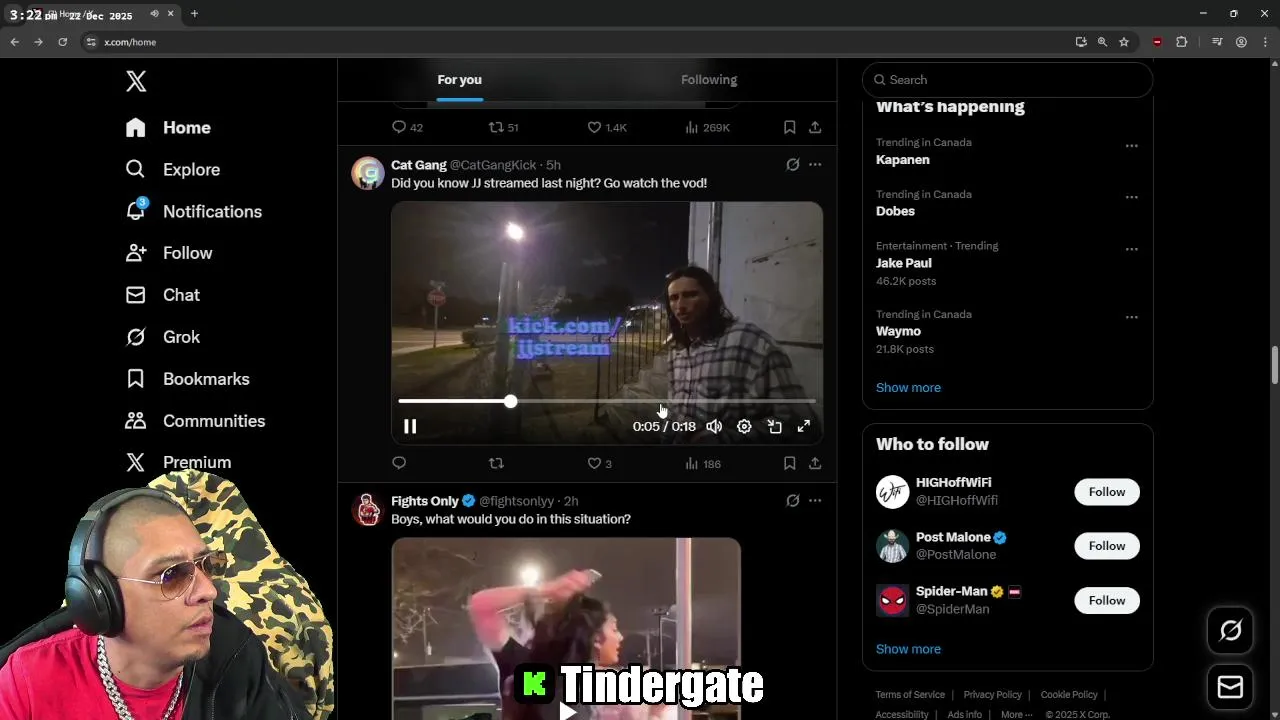Image resolution: width=1280 pixels, height=720 pixels.
Task: Open Fights Only profile avatar
Action: (x=368, y=509)
